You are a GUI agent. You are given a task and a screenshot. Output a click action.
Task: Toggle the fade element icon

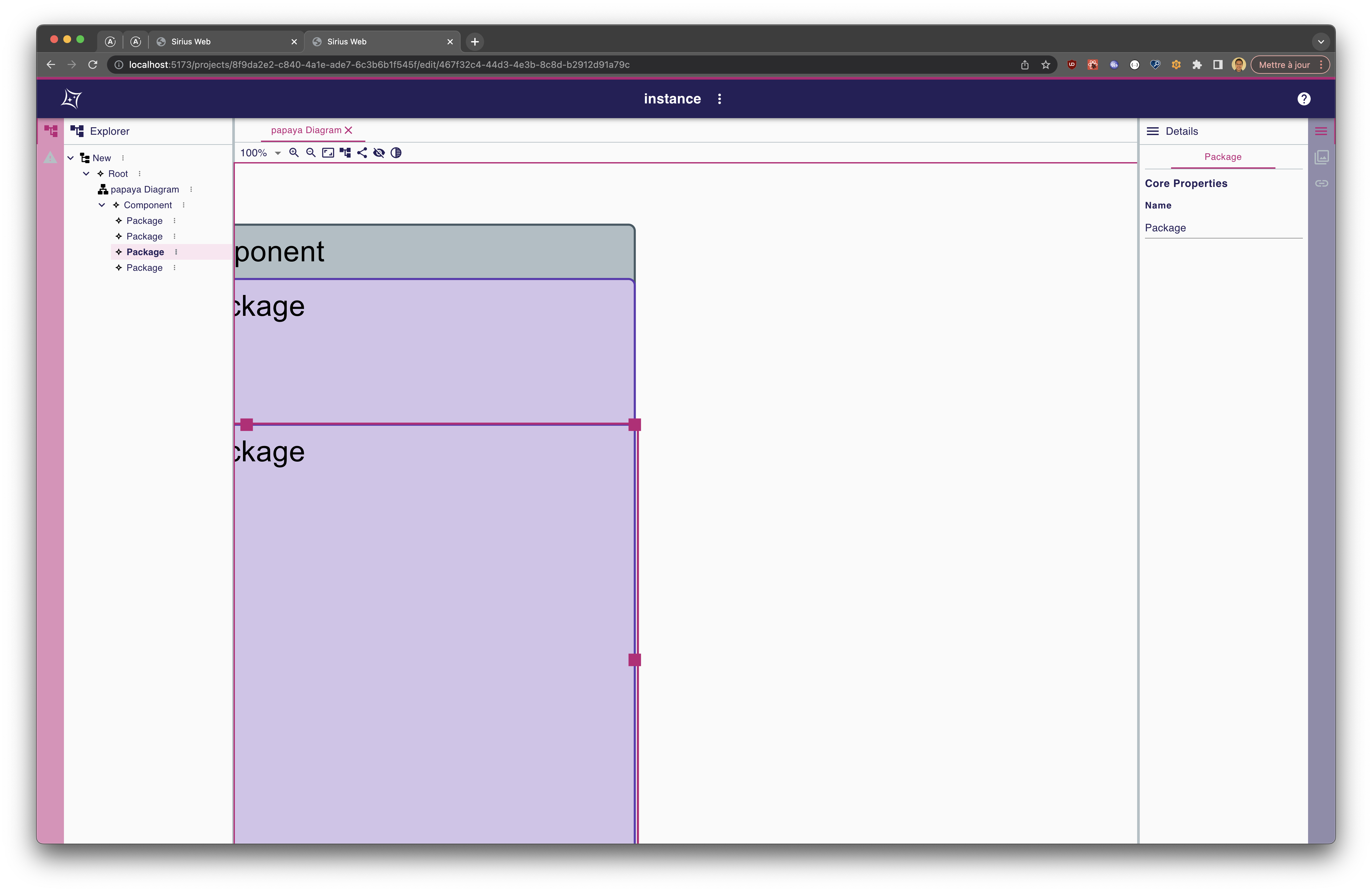(x=397, y=153)
